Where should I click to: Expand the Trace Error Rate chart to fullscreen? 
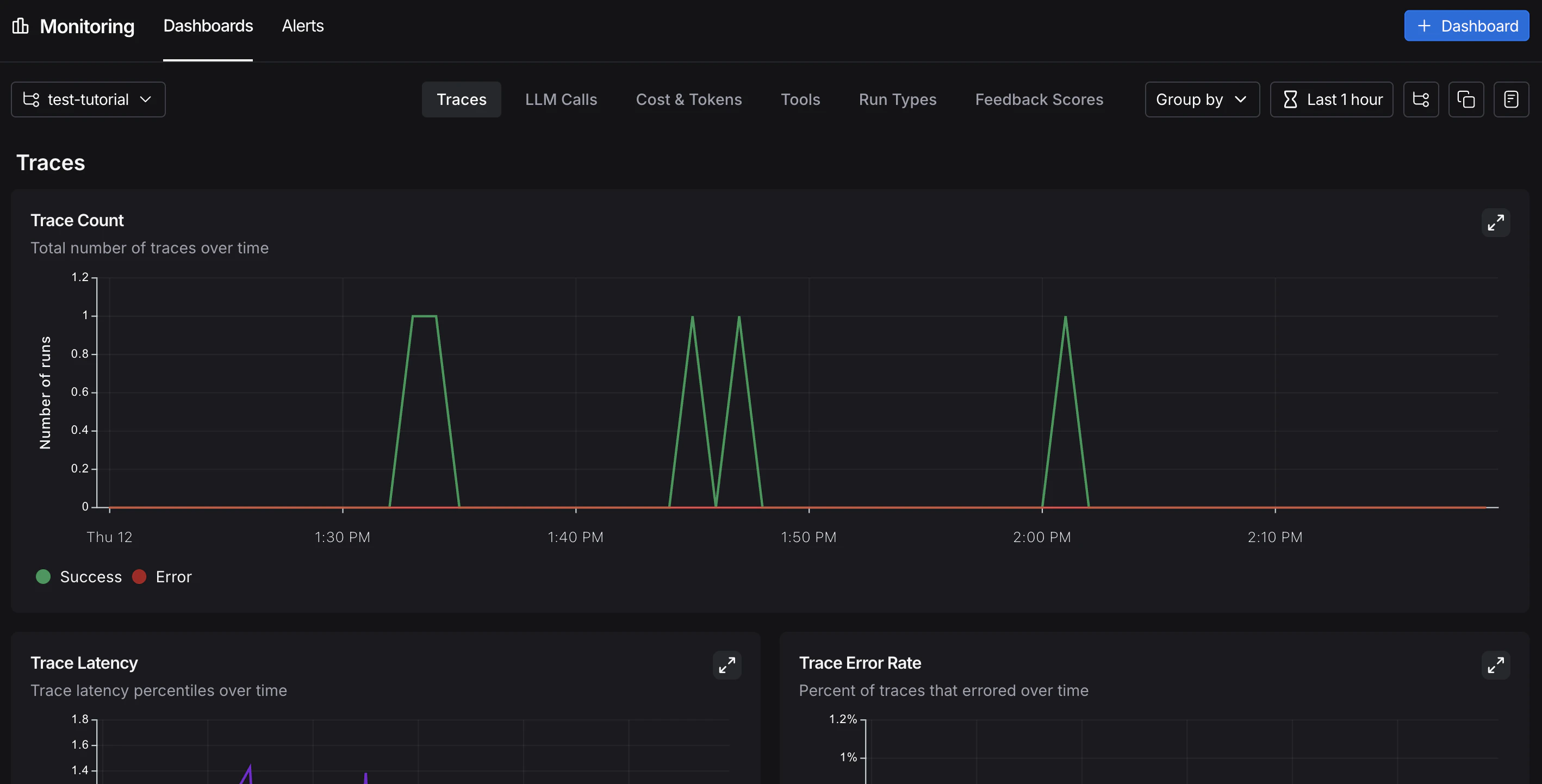coord(1496,665)
